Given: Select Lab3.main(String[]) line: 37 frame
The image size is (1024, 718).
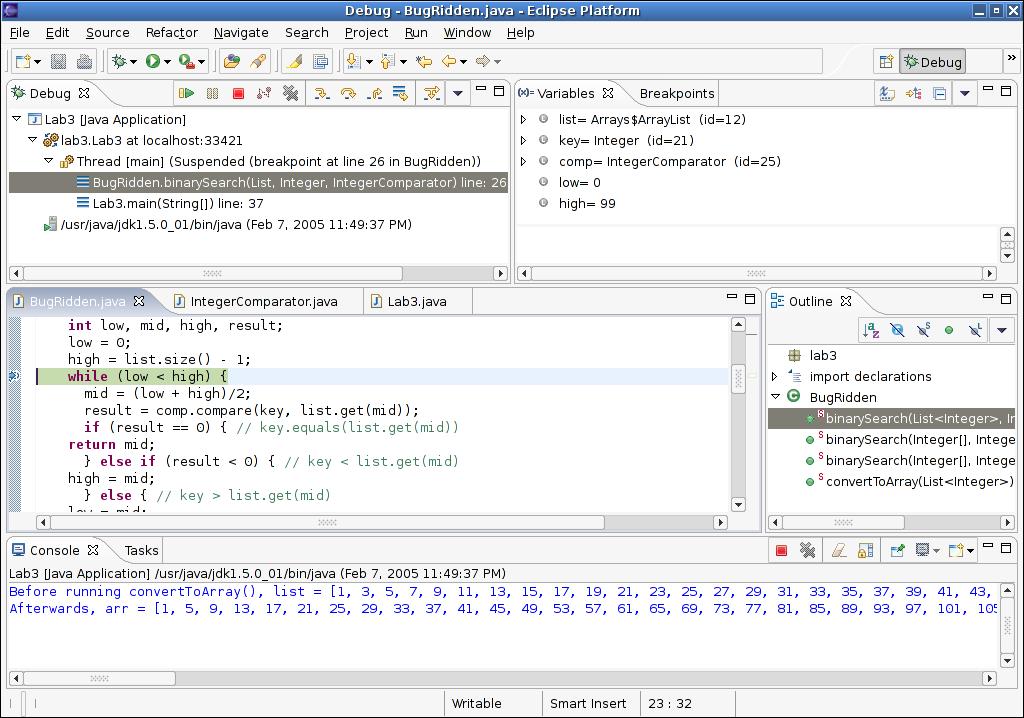Looking at the screenshot, I should tap(170, 203).
